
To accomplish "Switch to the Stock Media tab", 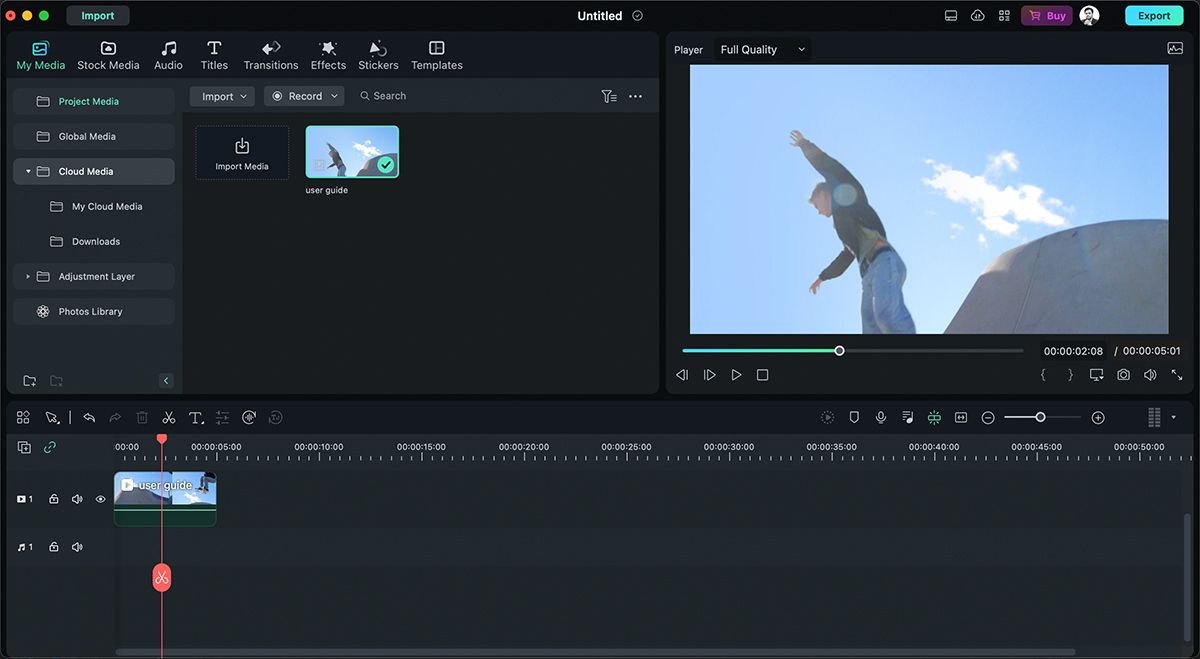I will click(108, 55).
